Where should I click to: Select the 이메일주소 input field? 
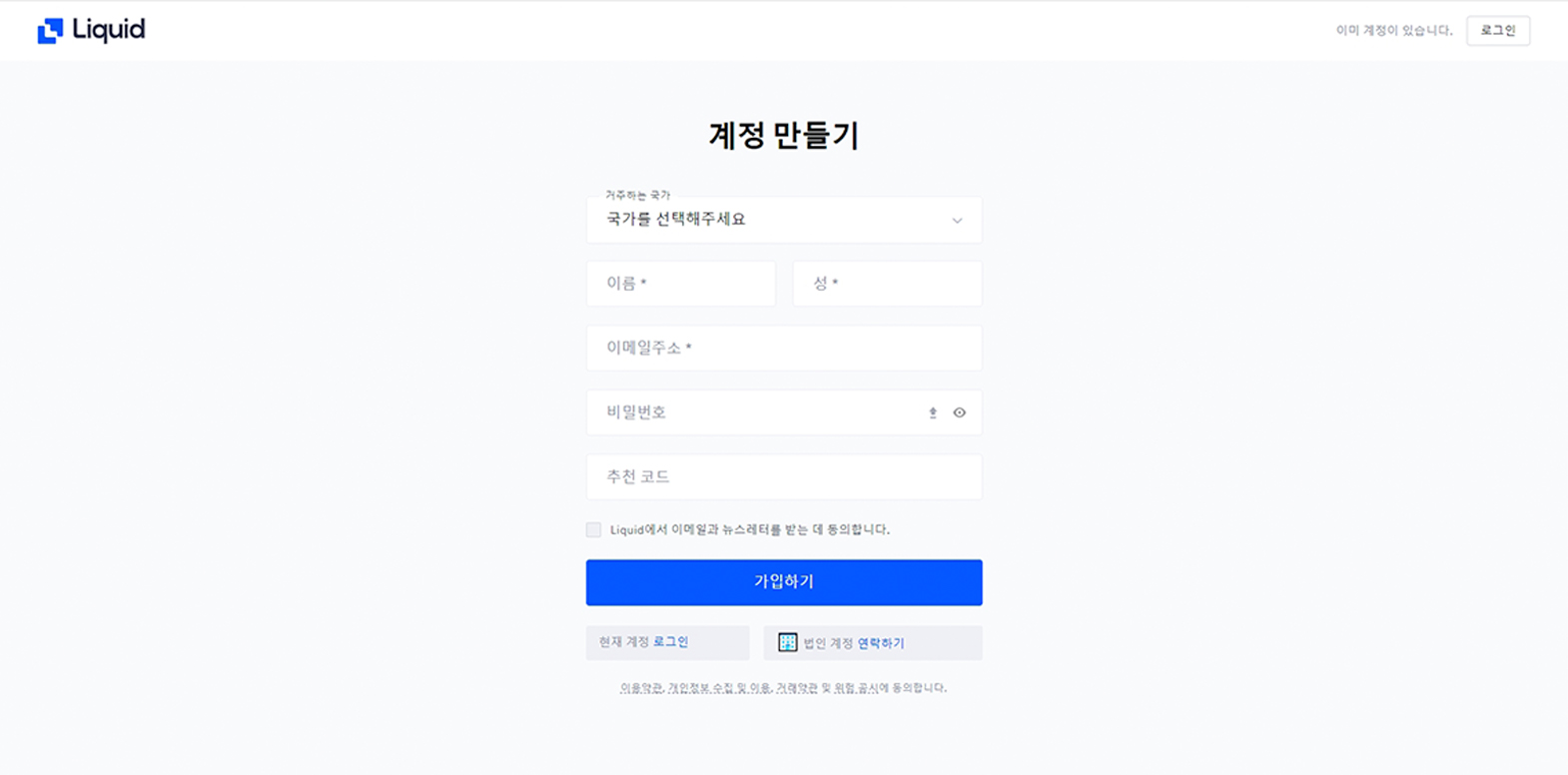(x=784, y=348)
